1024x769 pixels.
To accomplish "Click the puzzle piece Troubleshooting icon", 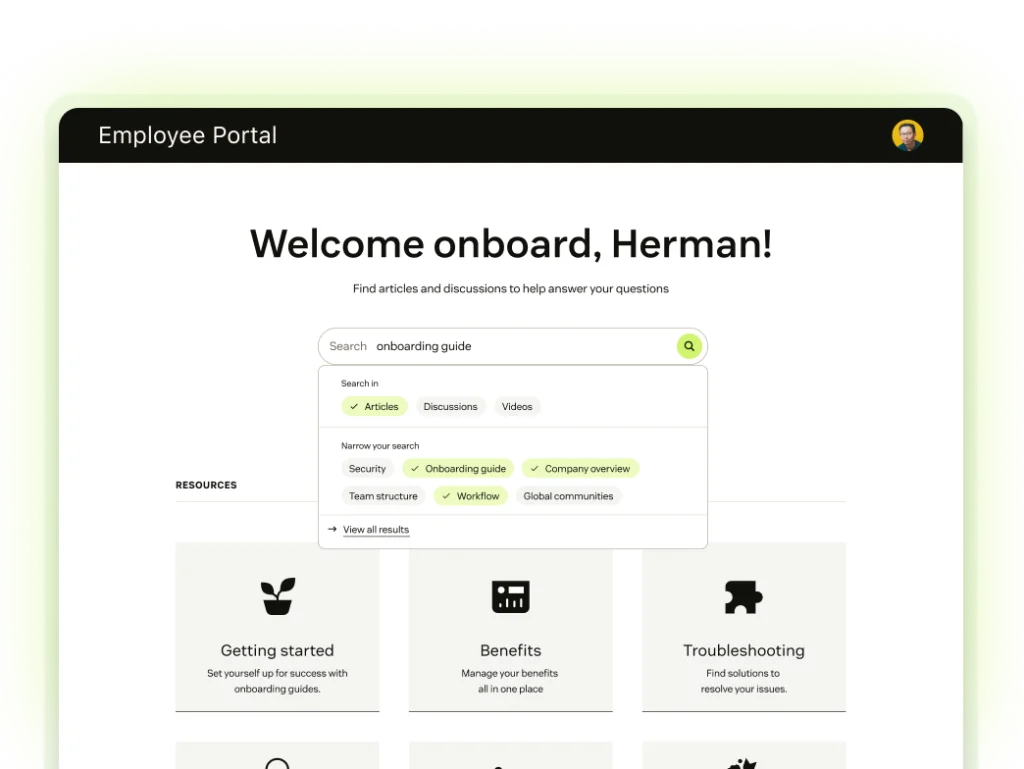I will point(743,597).
